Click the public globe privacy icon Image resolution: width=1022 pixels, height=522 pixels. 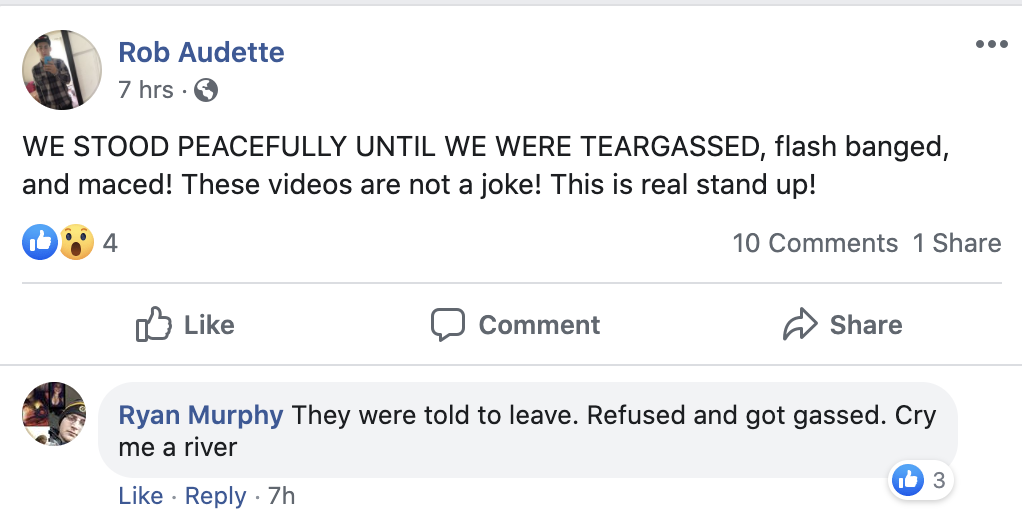(206, 90)
